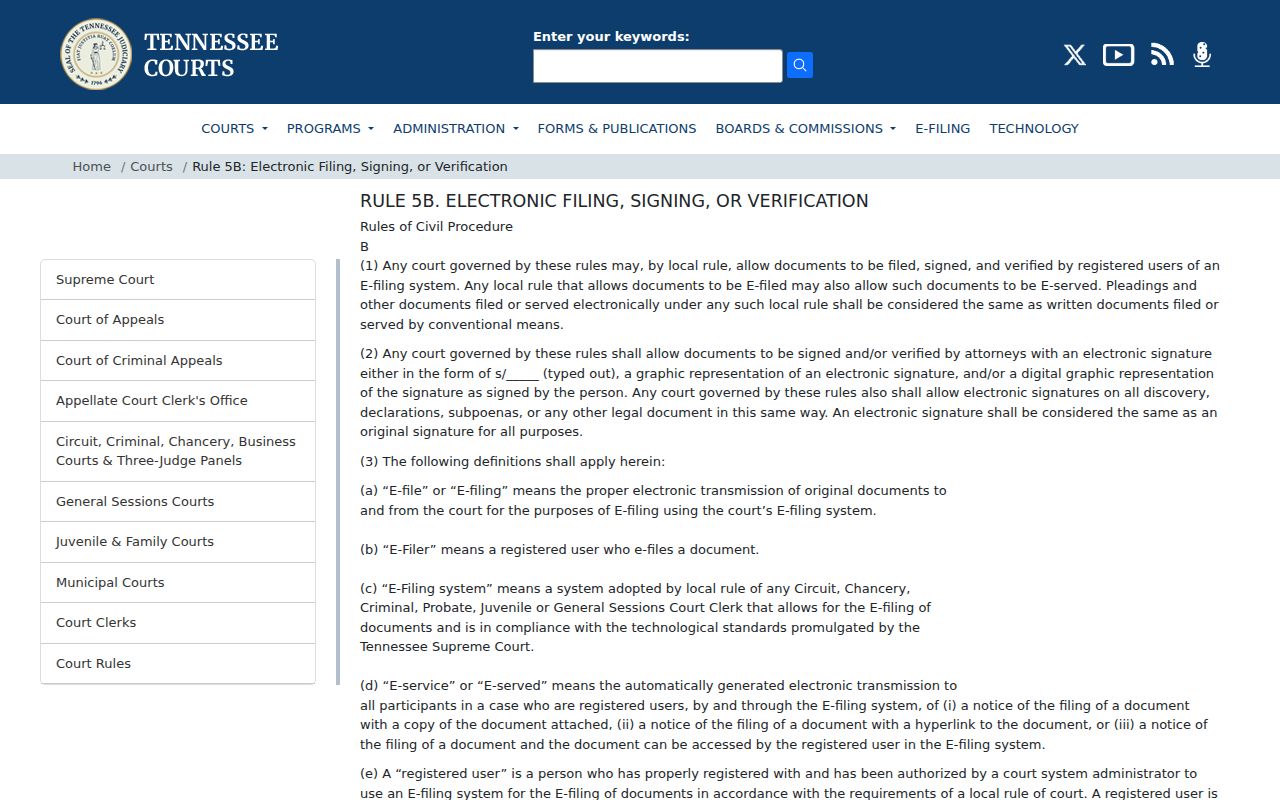
Task: Click the blue search magnifier button
Action: point(800,65)
